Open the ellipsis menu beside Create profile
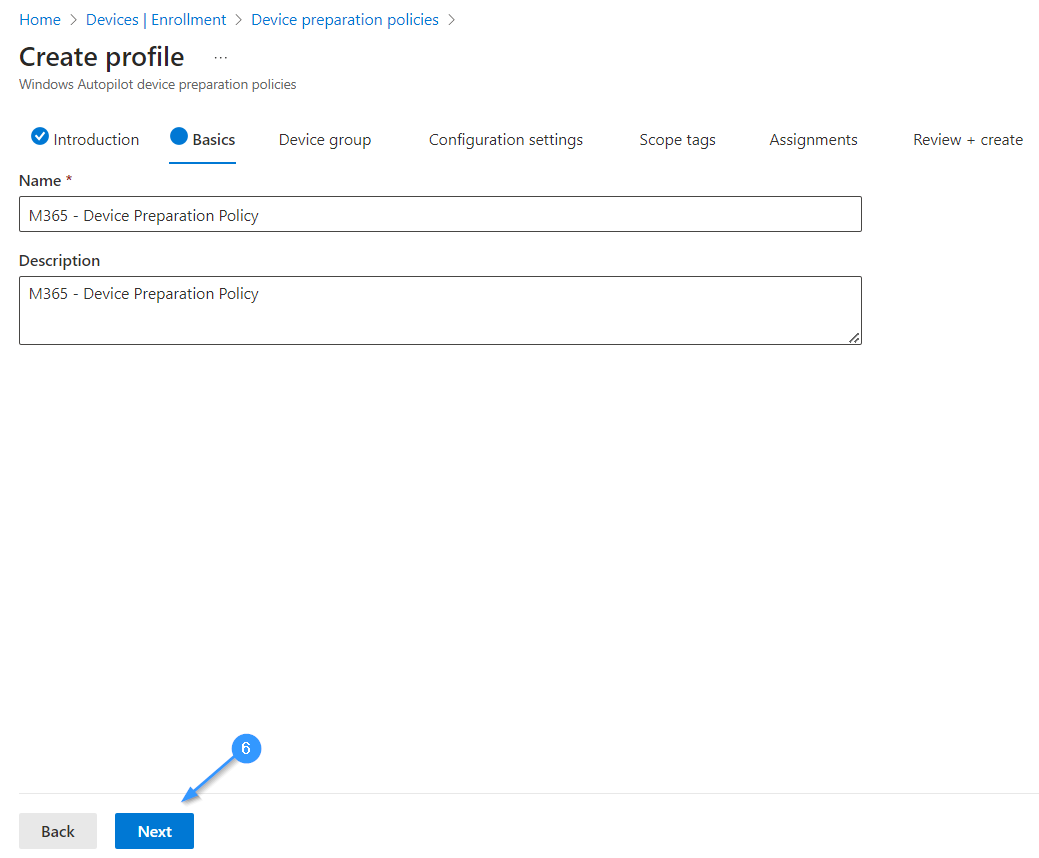This screenshot has width=1039, height=858. point(221,58)
